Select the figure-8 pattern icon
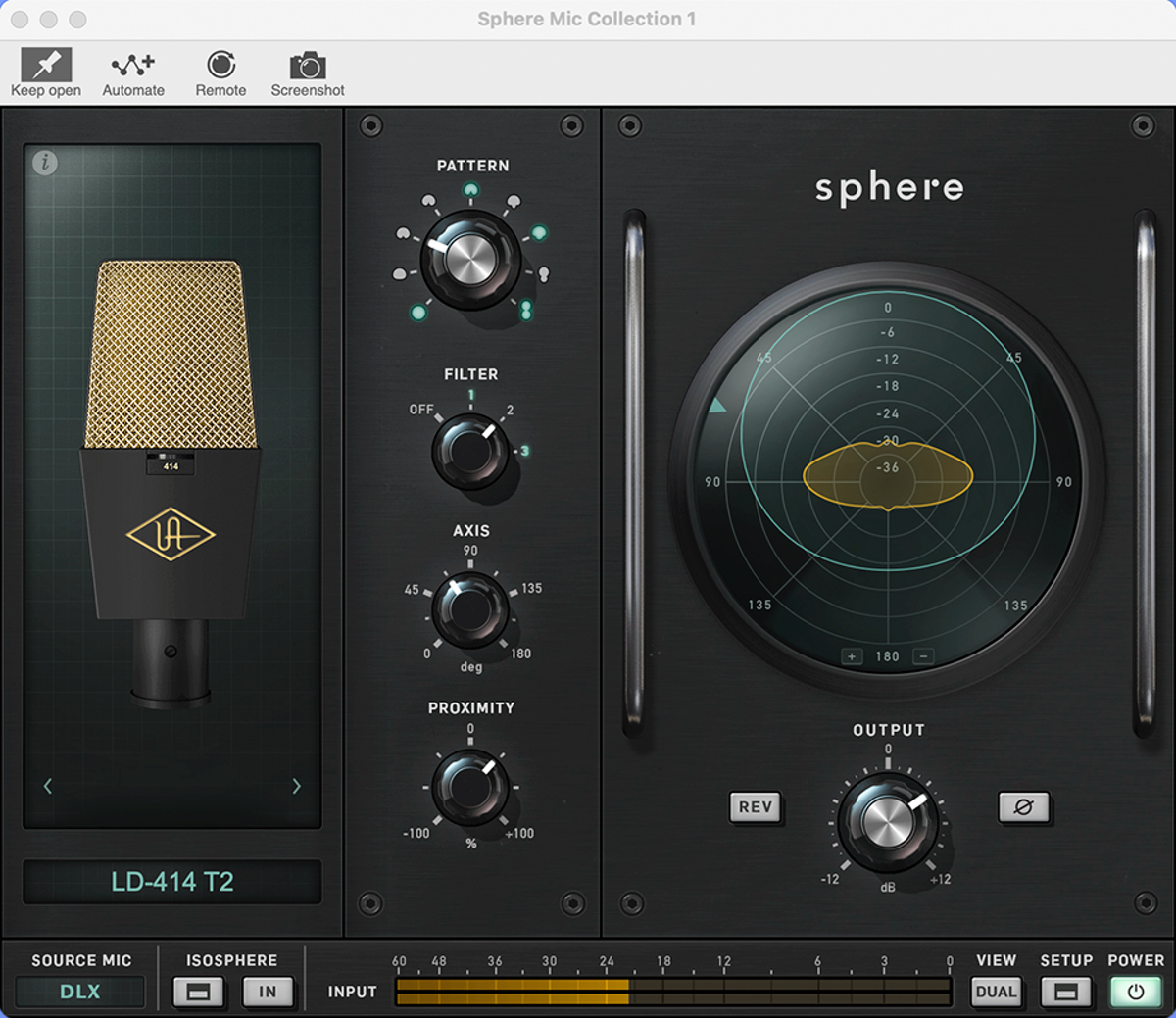Image resolution: width=1176 pixels, height=1018 pixels. click(x=526, y=311)
